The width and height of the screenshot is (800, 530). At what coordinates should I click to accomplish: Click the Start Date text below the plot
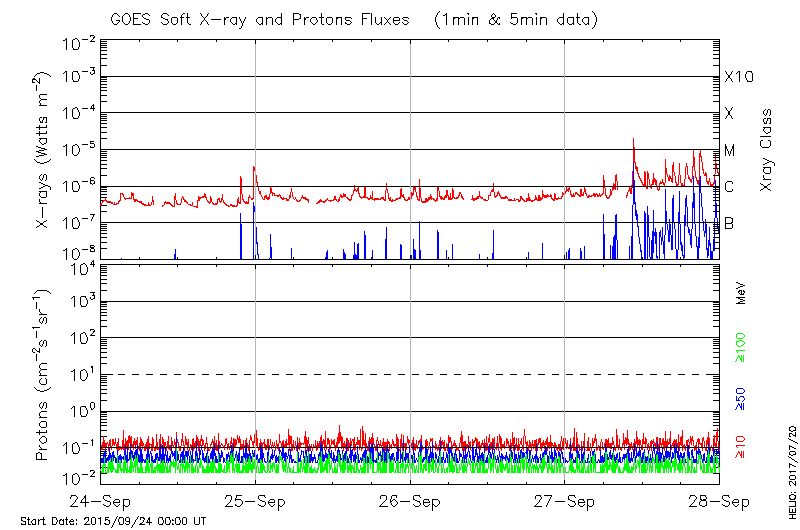tap(113, 521)
